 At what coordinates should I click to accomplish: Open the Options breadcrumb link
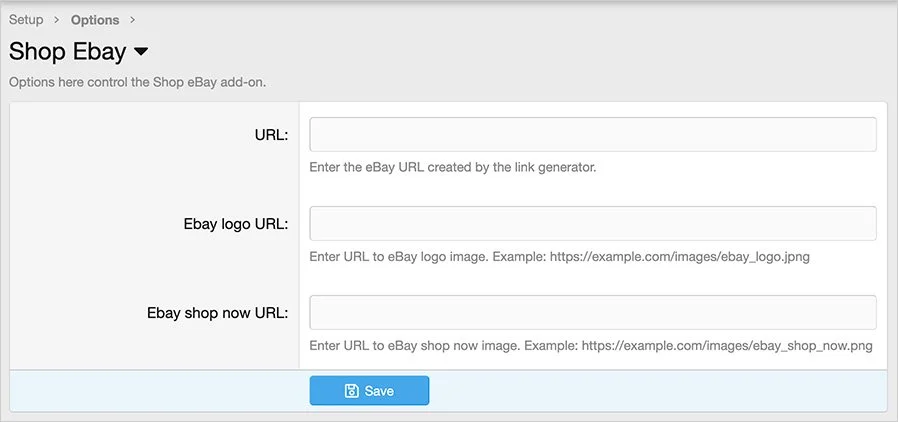pos(95,20)
